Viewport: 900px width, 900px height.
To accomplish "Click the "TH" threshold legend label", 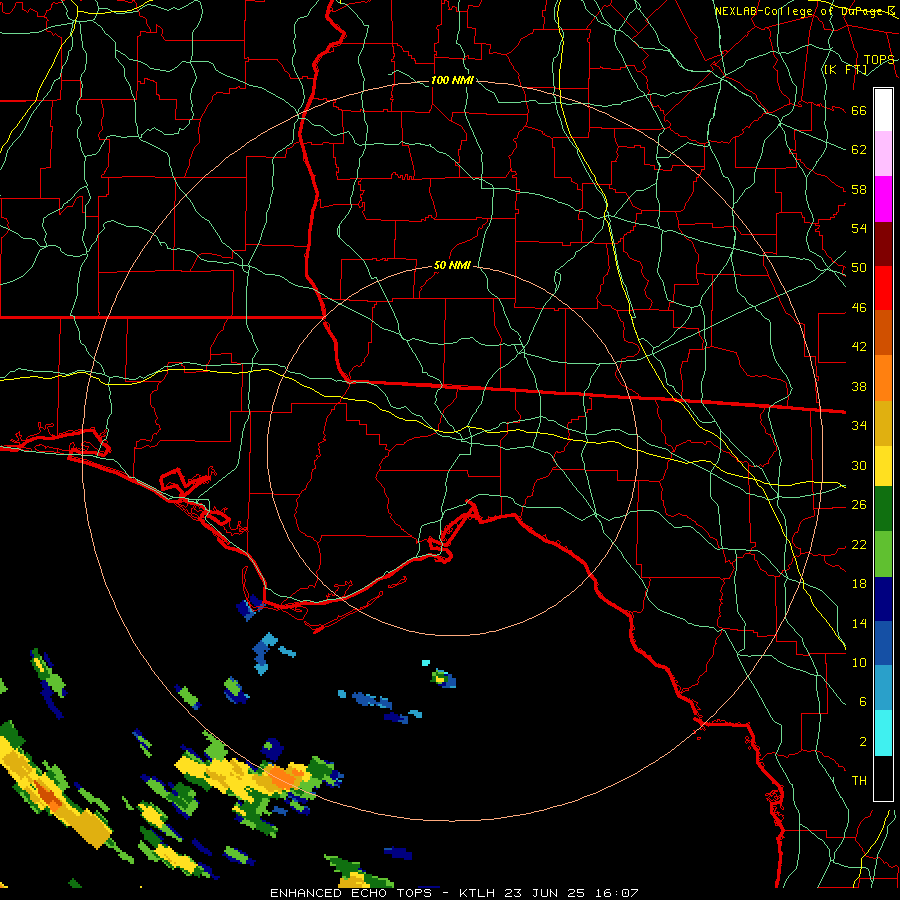I will pyautogui.click(x=859, y=781).
